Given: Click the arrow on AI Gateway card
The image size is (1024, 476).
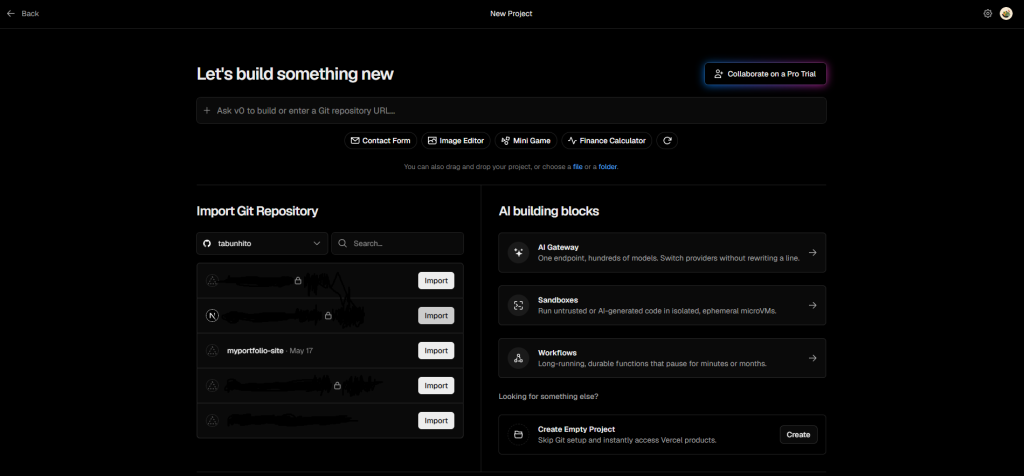Looking at the screenshot, I should click(812, 253).
